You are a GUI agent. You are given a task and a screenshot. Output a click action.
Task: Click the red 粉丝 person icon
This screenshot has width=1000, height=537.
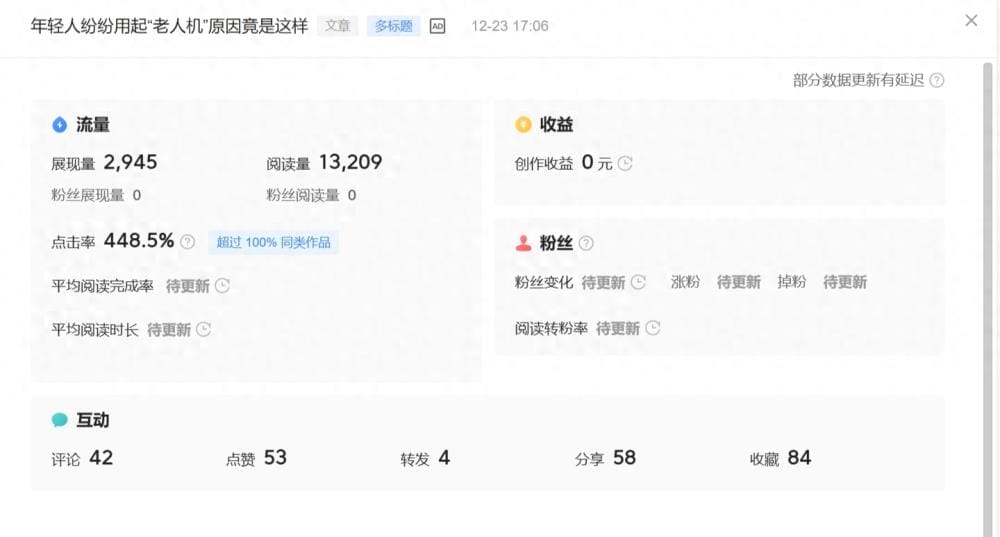[x=523, y=243]
